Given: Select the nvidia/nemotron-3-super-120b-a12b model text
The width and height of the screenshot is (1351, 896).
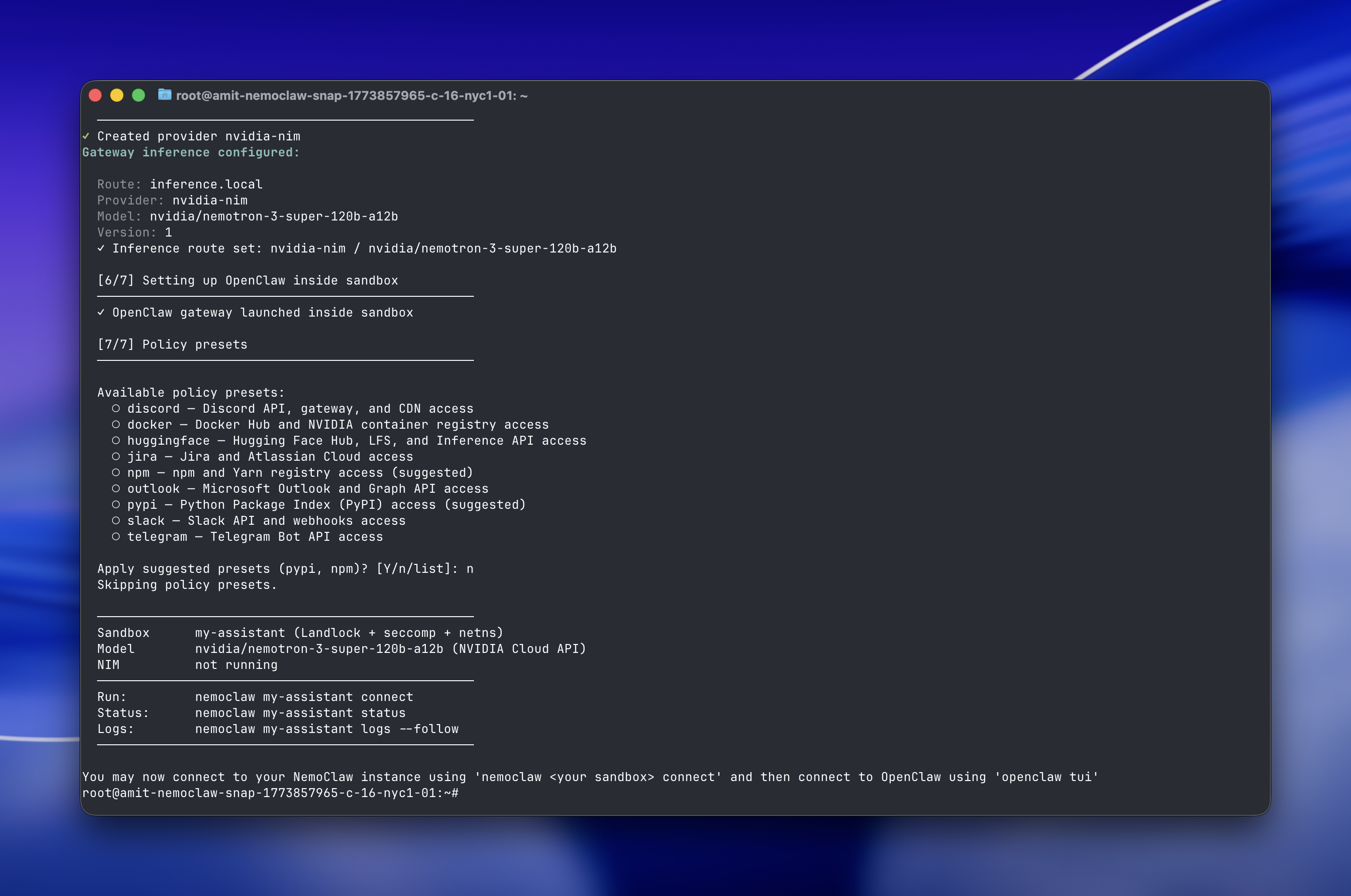Looking at the screenshot, I should coord(274,216).
